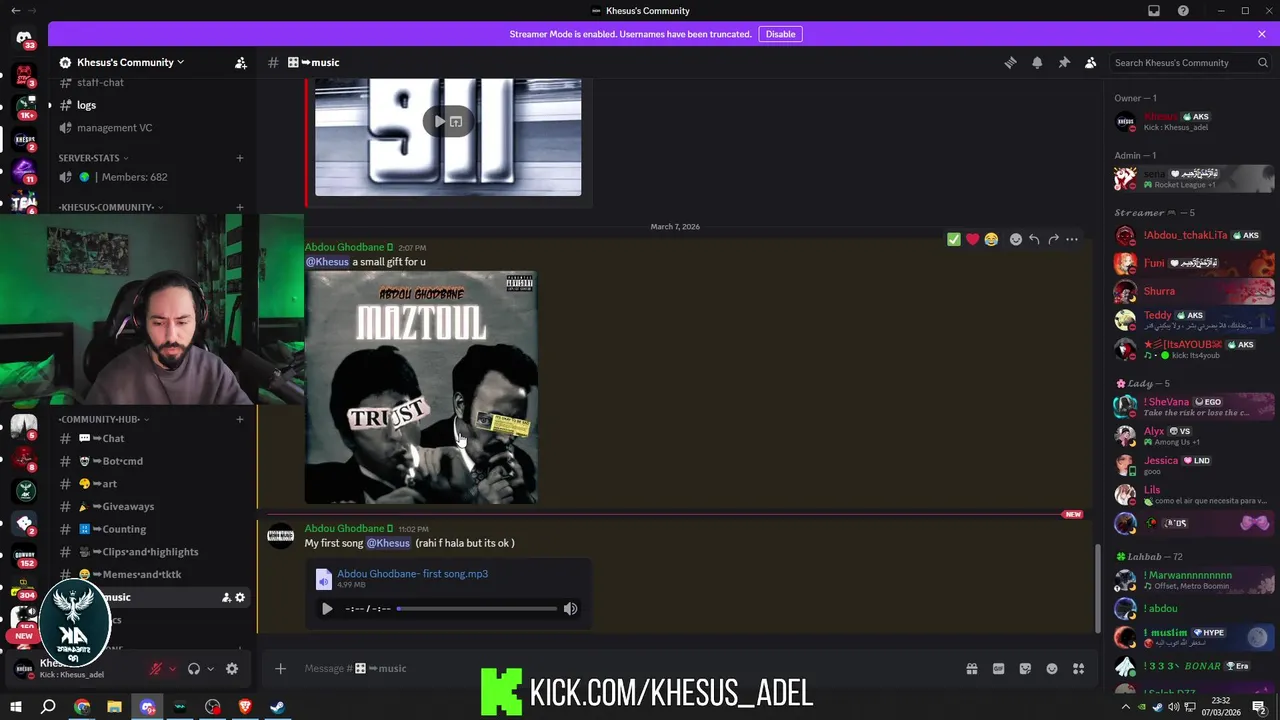Add channel to SERVER-STATS category

point(240,158)
